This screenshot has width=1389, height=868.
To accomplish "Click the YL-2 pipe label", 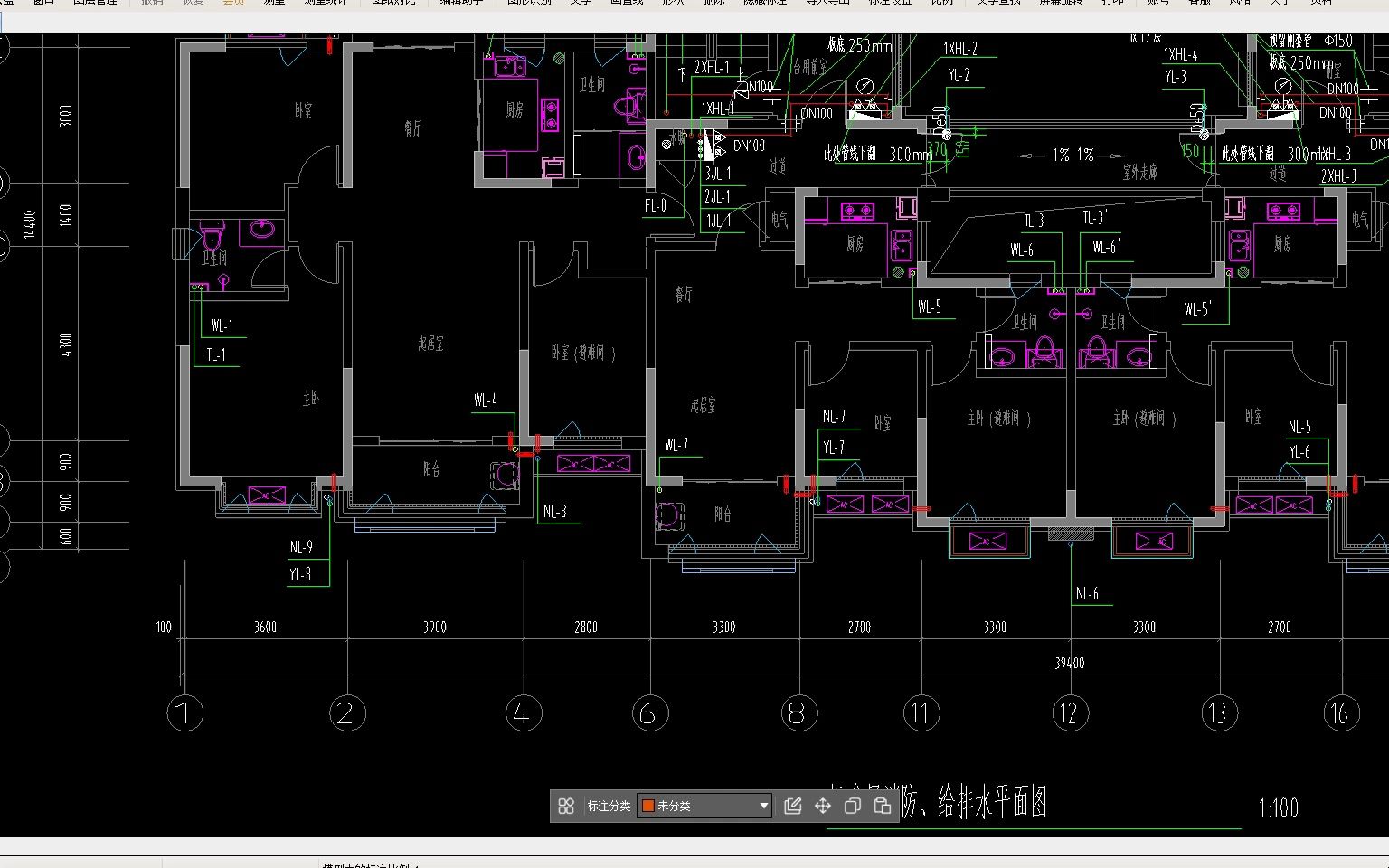I will pos(959,75).
